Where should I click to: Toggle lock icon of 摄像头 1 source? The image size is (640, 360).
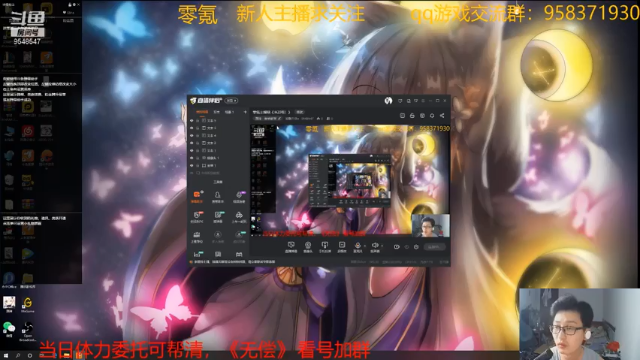tap(198, 158)
